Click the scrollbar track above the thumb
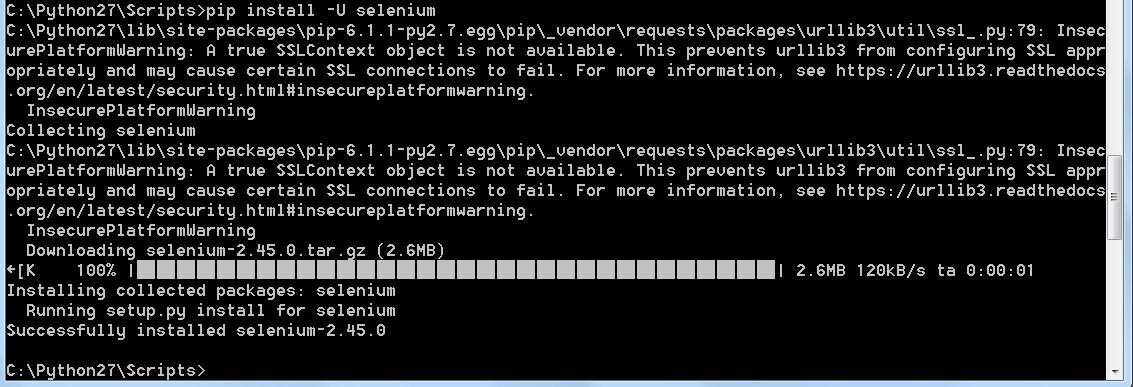 tap(1115, 77)
